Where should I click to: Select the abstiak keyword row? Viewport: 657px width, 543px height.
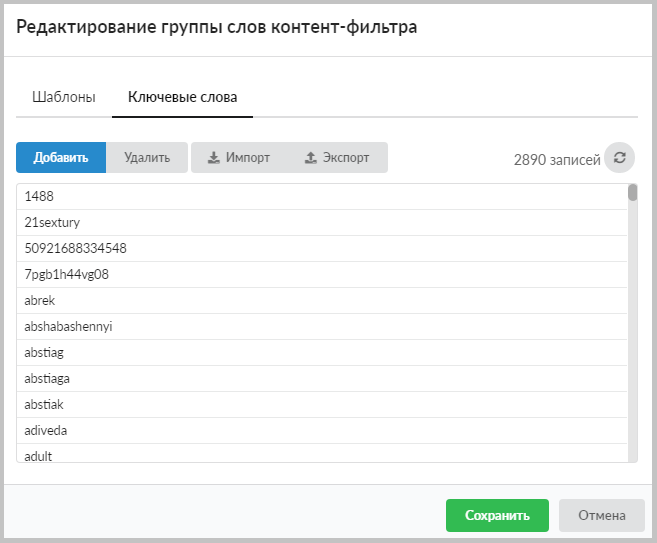(x=322, y=404)
